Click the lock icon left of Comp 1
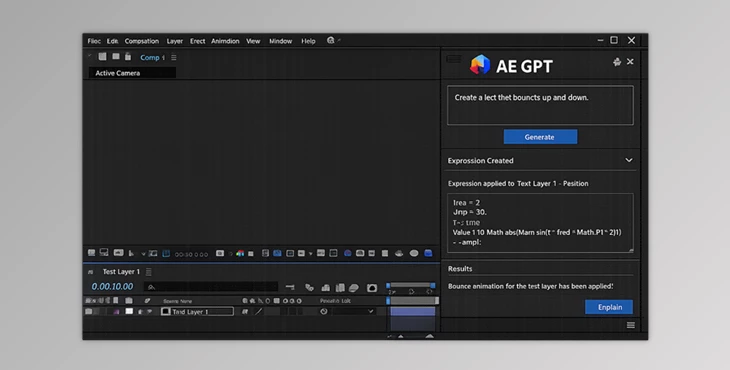 click(128, 57)
